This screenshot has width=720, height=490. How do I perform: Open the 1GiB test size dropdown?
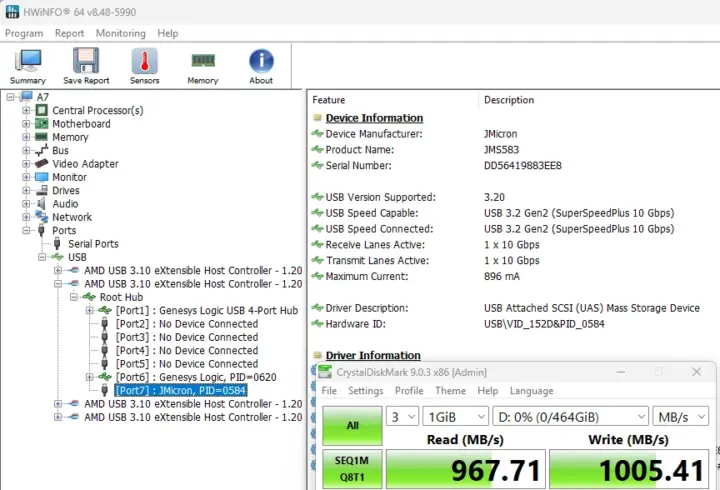[456, 417]
